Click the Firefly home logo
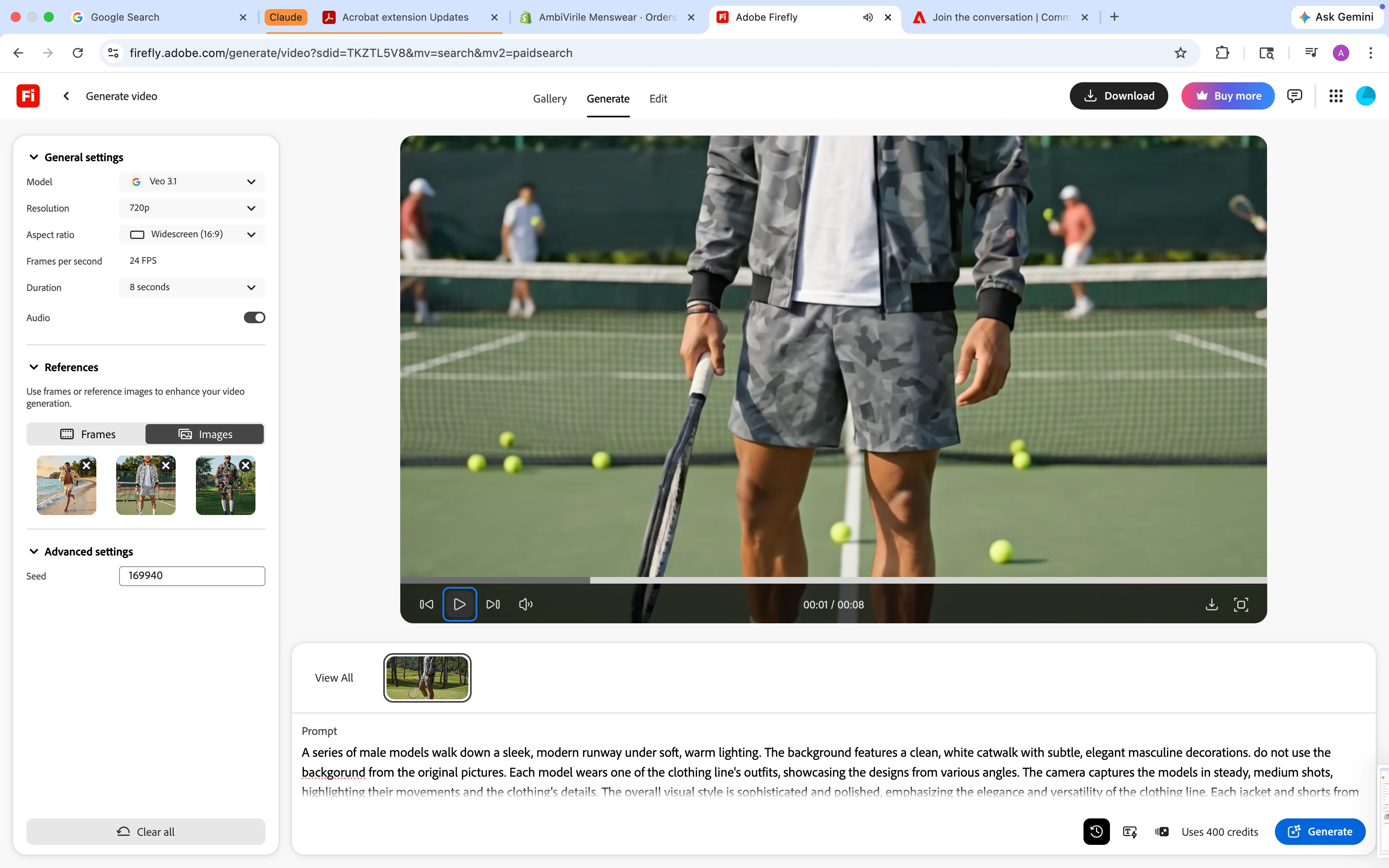The width and height of the screenshot is (1389, 868). pyautogui.click(x=28, y=96)
